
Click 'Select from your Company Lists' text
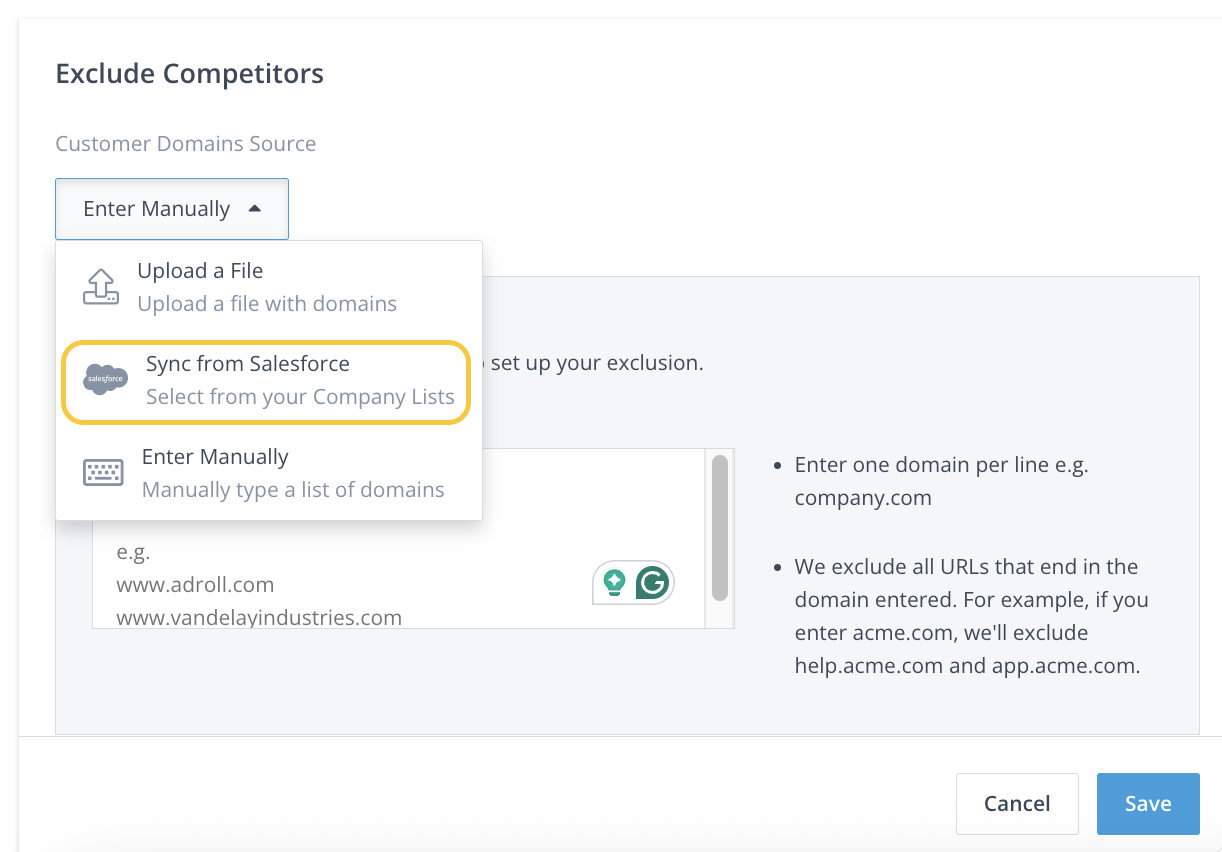click(300, 397)
